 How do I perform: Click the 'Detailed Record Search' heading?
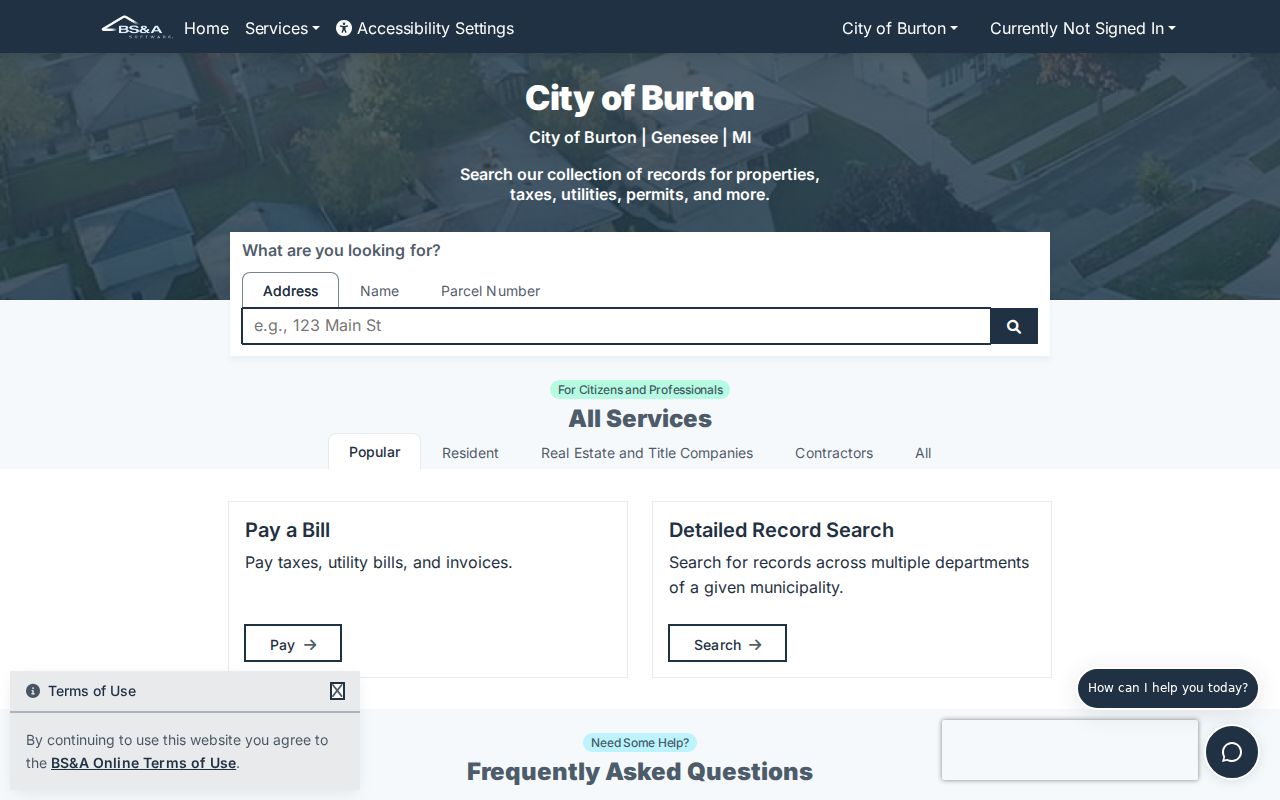tap(781, 530)
